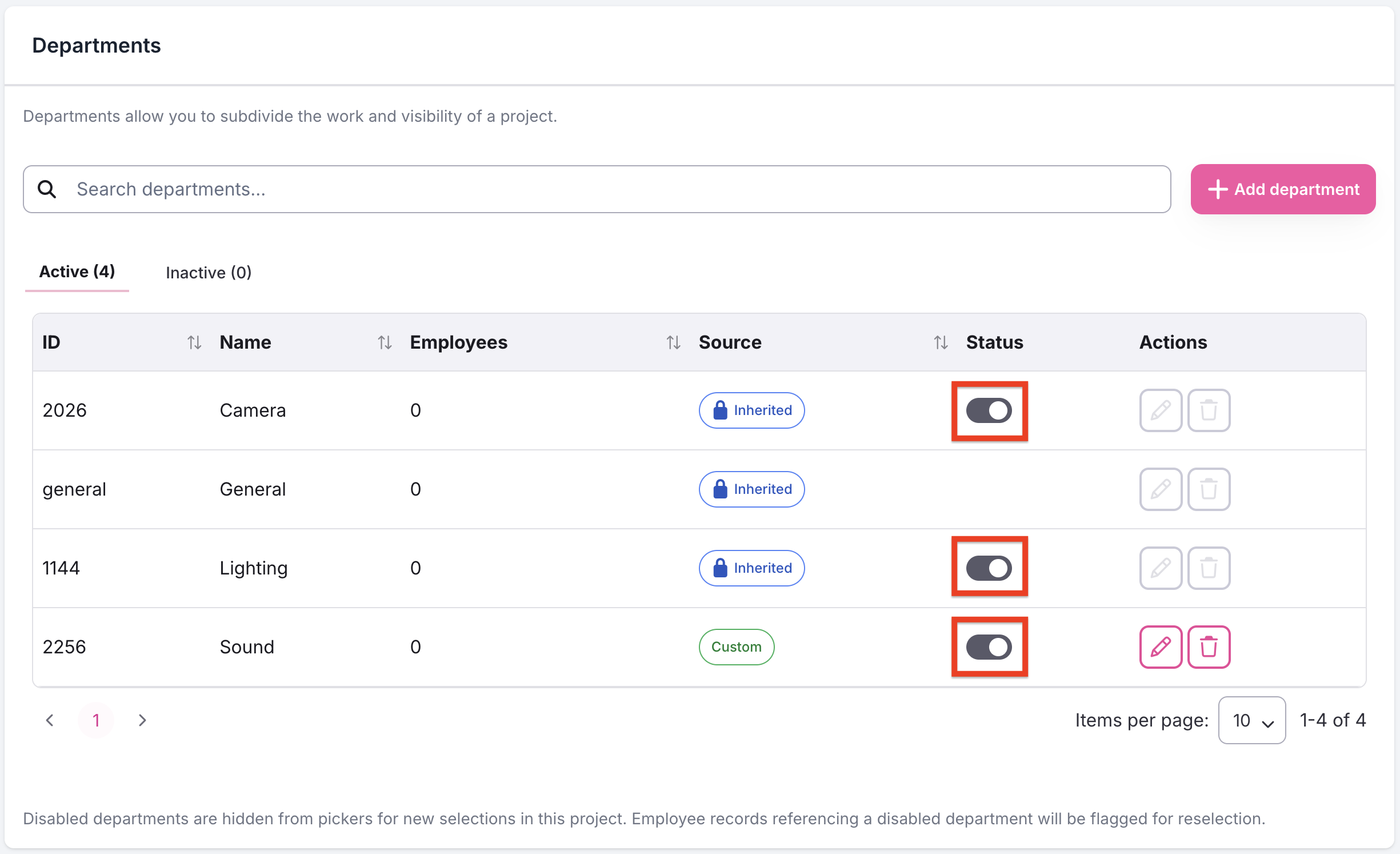This screenshot has height=854, width=1400.
Task: Click the ID cell 'general'
Action: (74, 490)
